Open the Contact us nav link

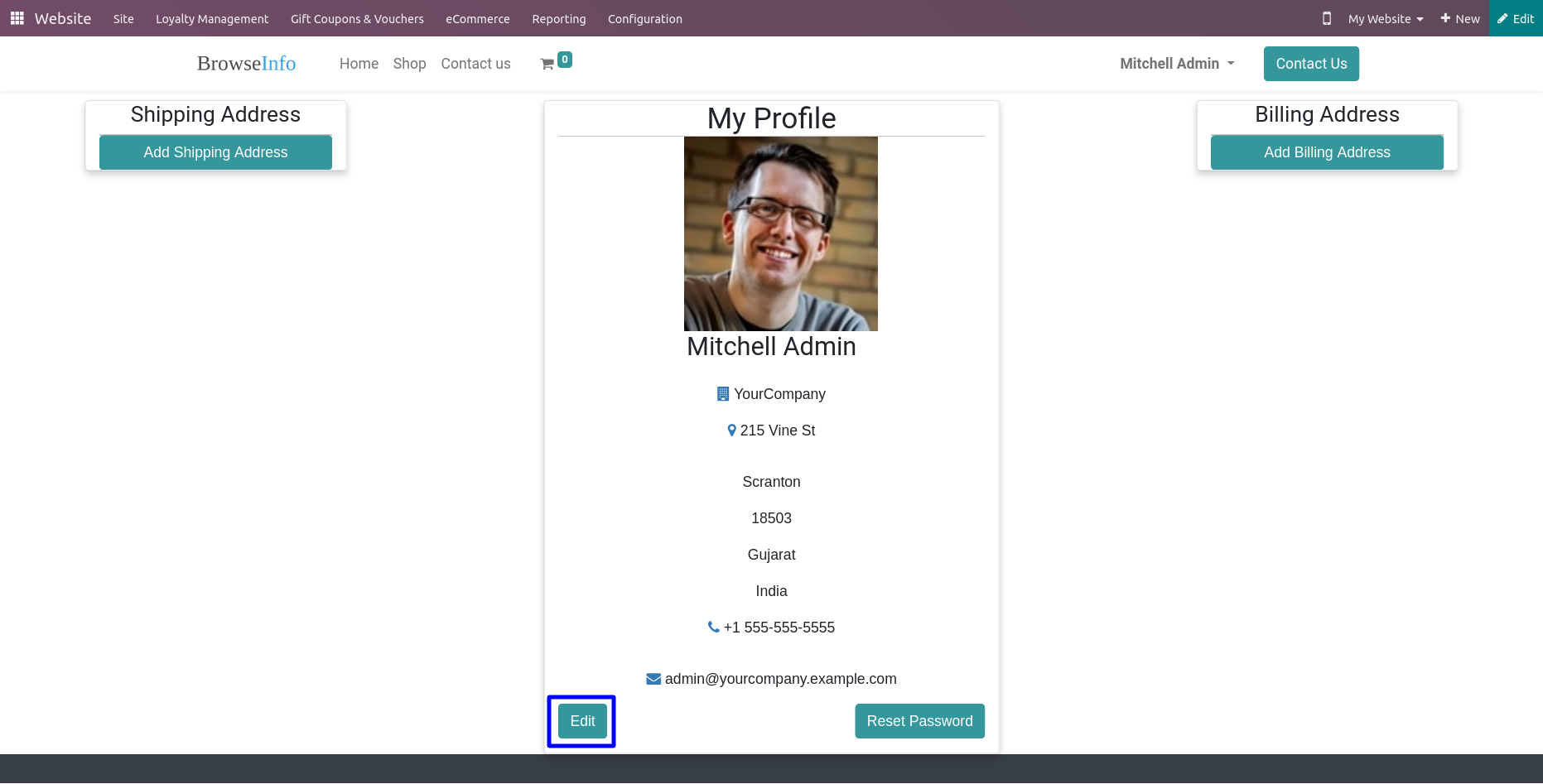point(475,64)
